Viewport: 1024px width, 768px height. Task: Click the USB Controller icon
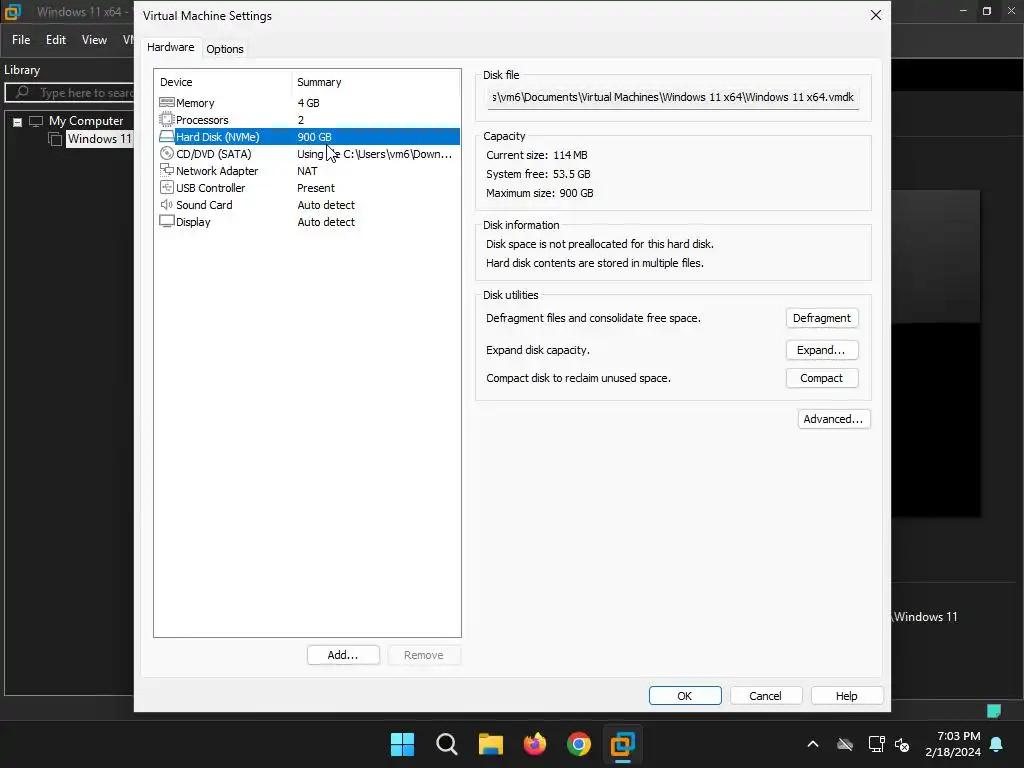tap(167, 187)
